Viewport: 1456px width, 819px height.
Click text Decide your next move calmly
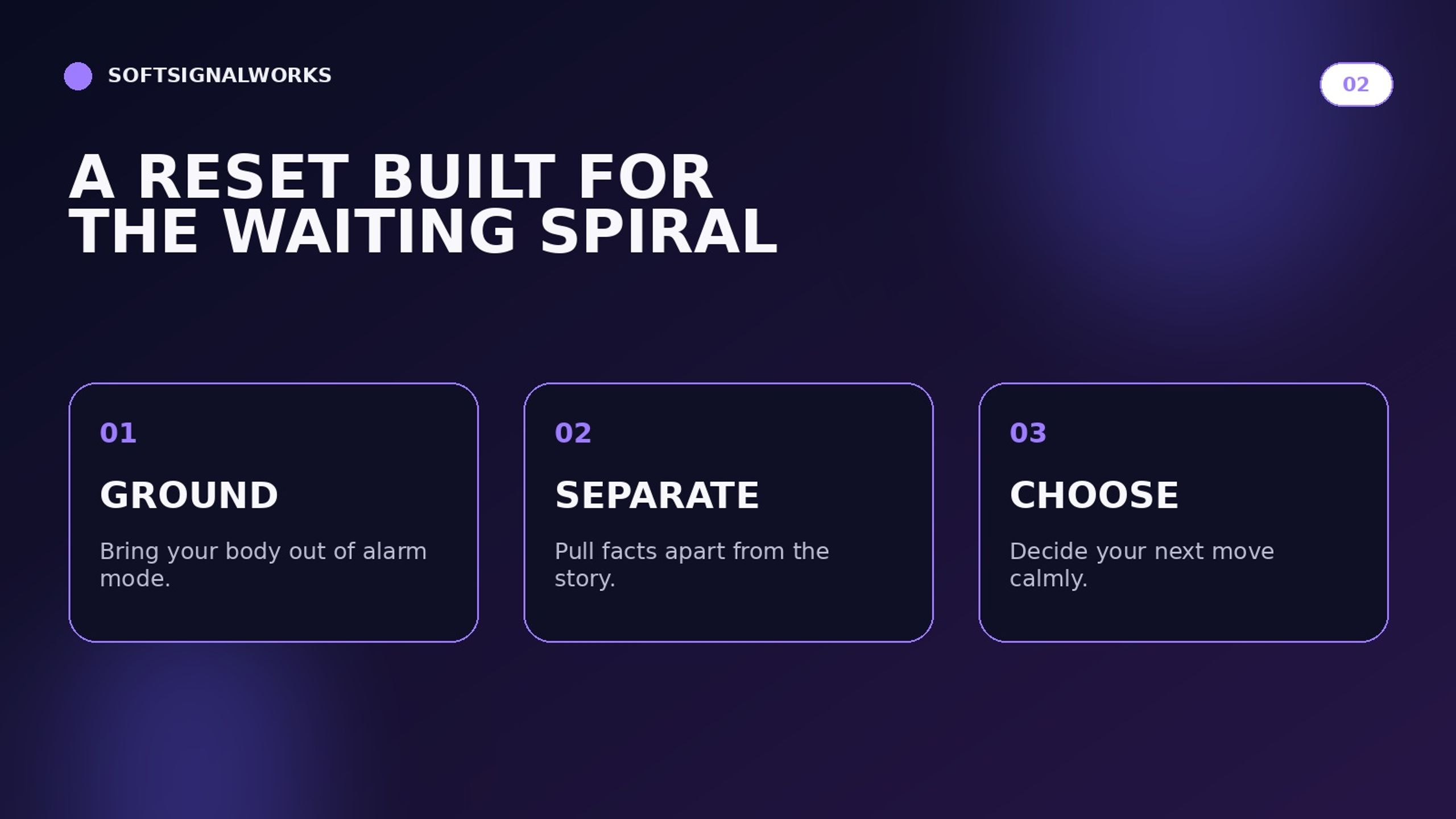coord(1141,564)
